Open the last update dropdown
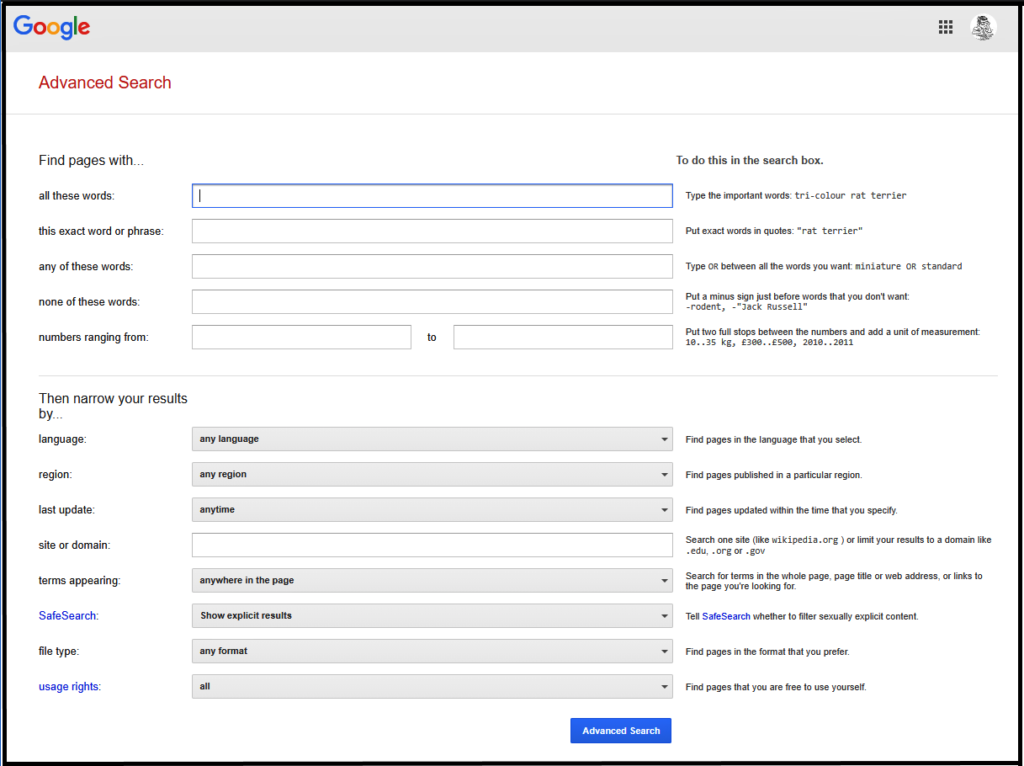The width and height of the screenshot is (1024, 766). (x=432, y=509)
